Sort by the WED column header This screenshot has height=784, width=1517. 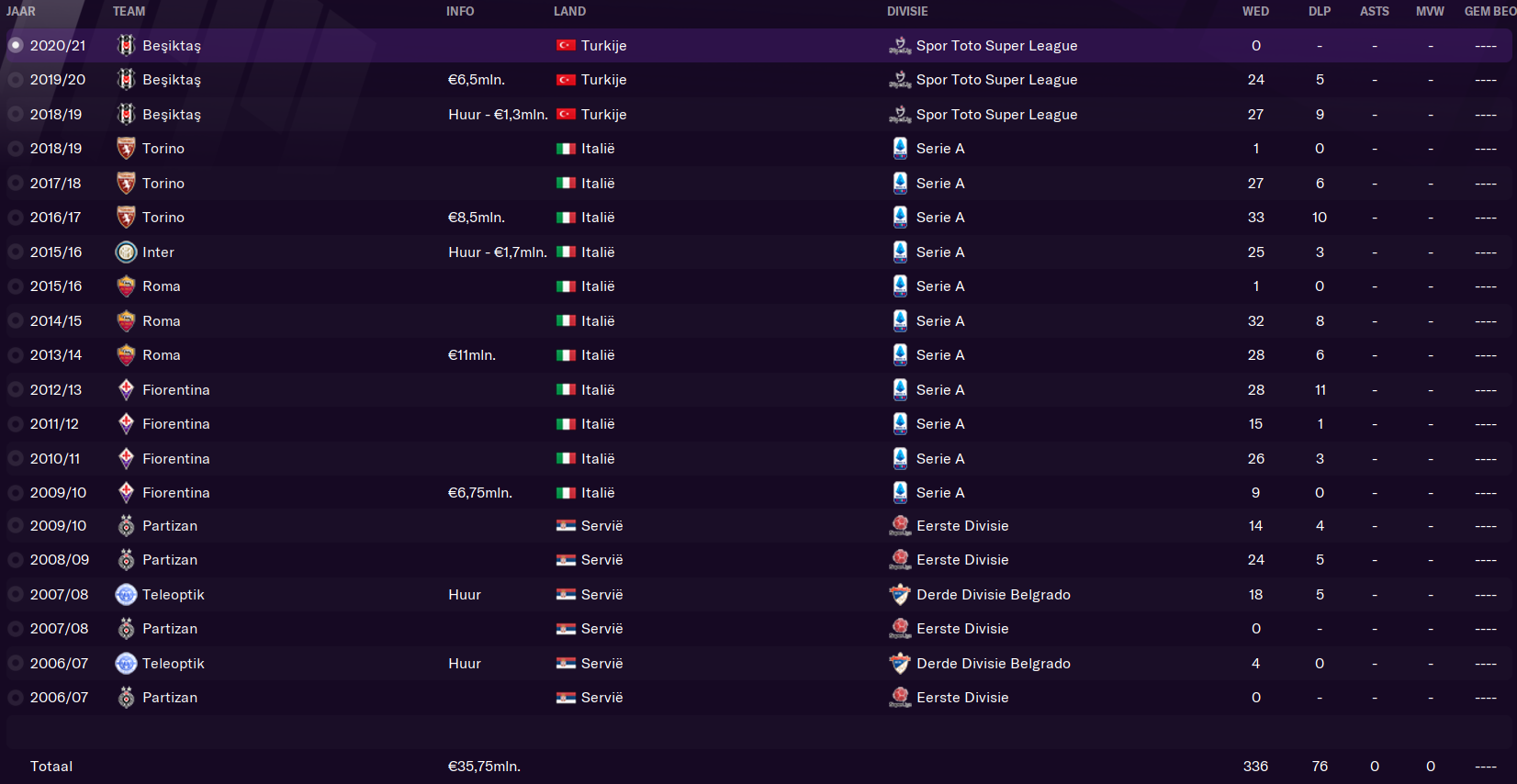click(1255, 11)
